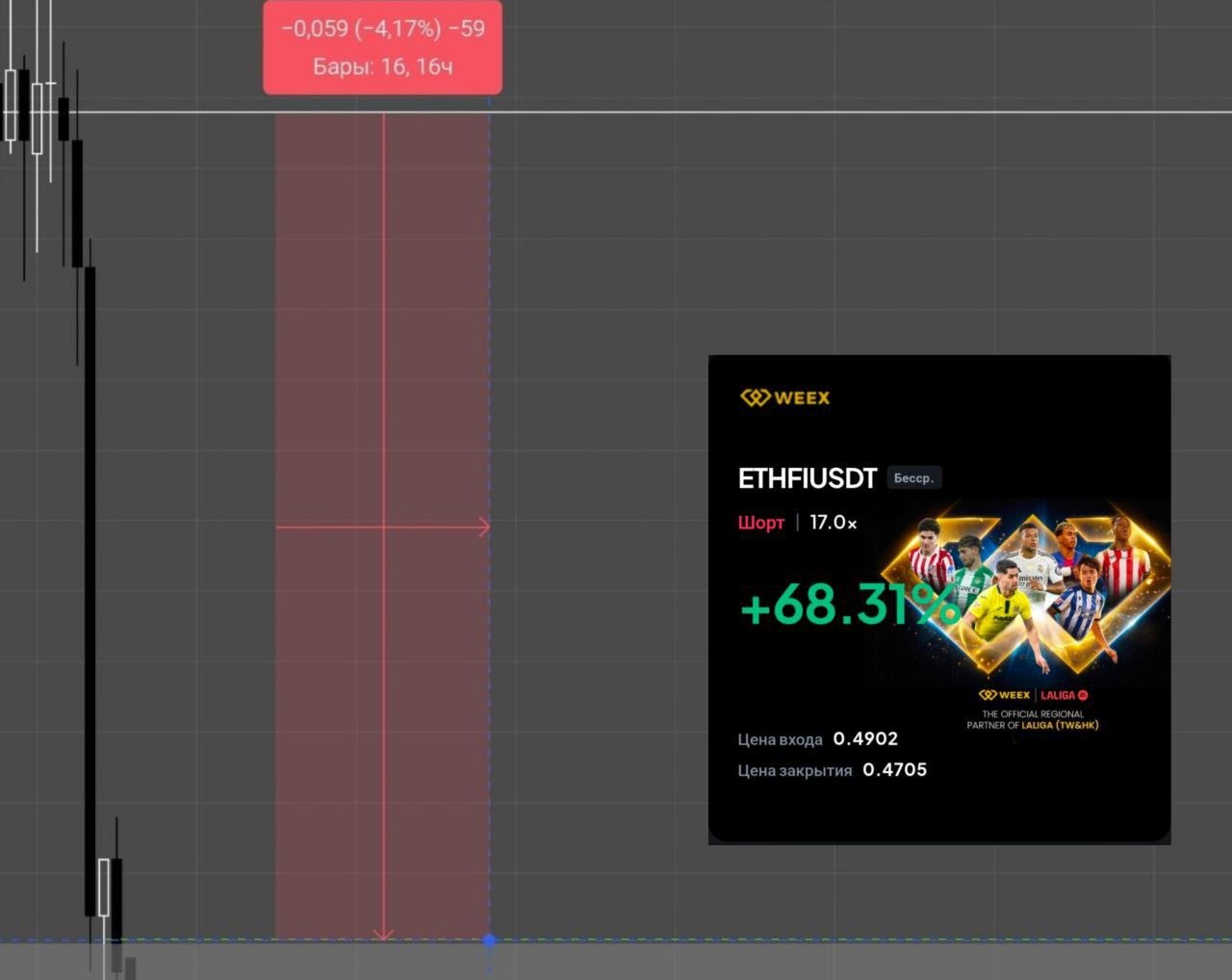Click the closing price value 0.4705
The image size is (1232, 980).
894,769
